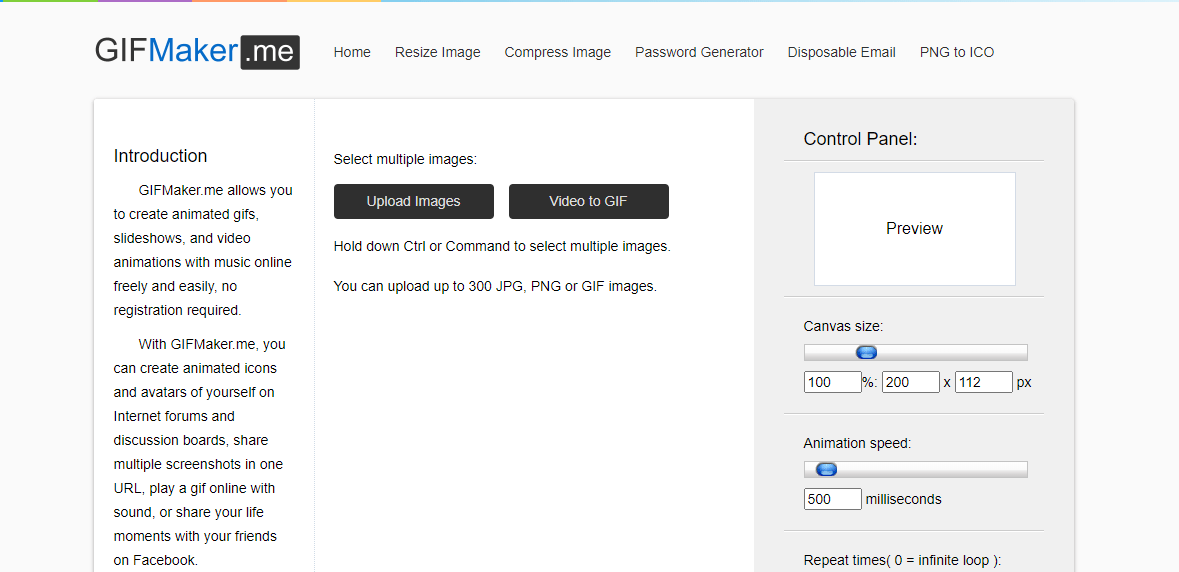The image size is (1179, 572).
Task: Click the Video to GIF button
Action: [589, 201]
